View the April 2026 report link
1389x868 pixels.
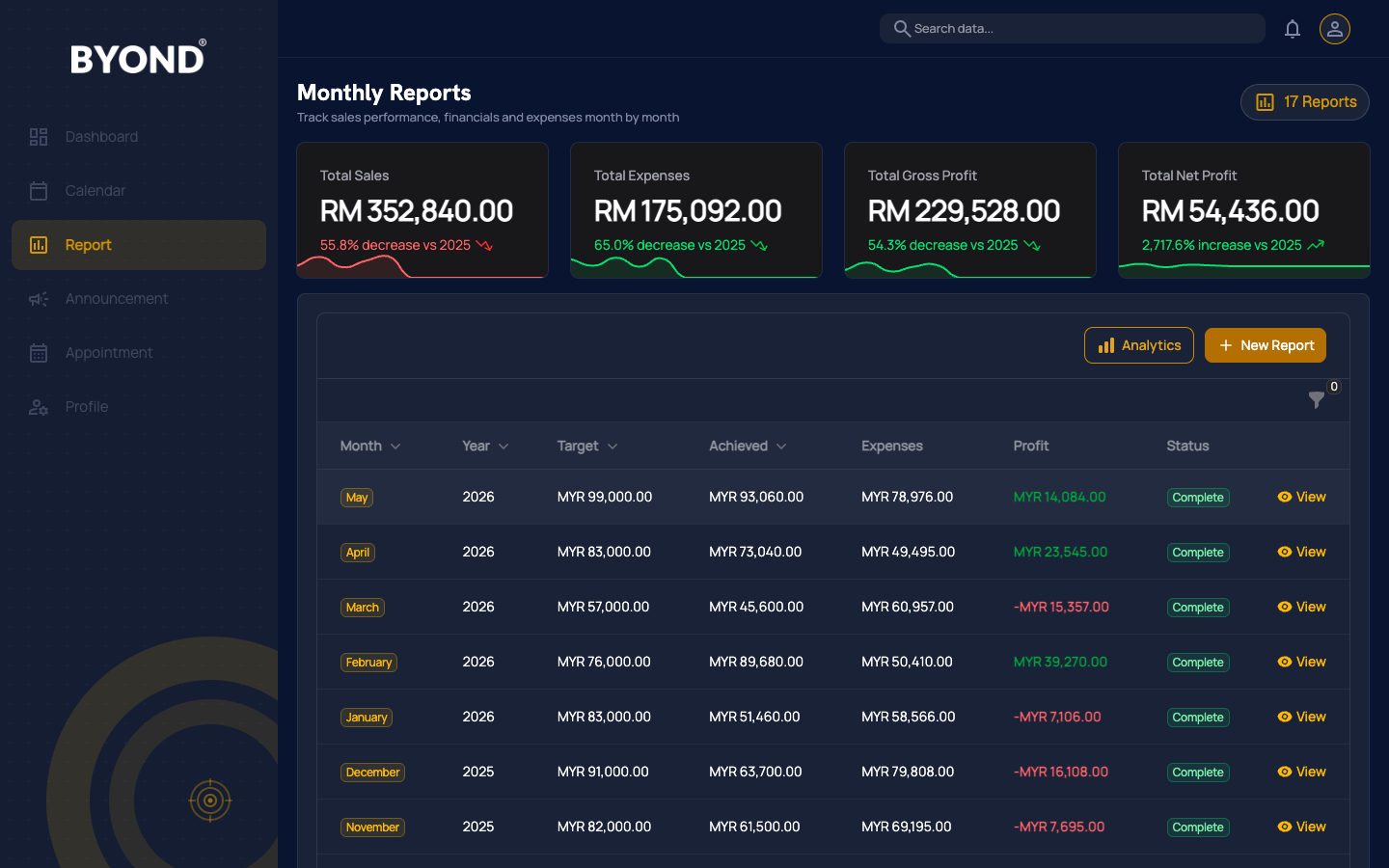click(x=1301, y=552)
